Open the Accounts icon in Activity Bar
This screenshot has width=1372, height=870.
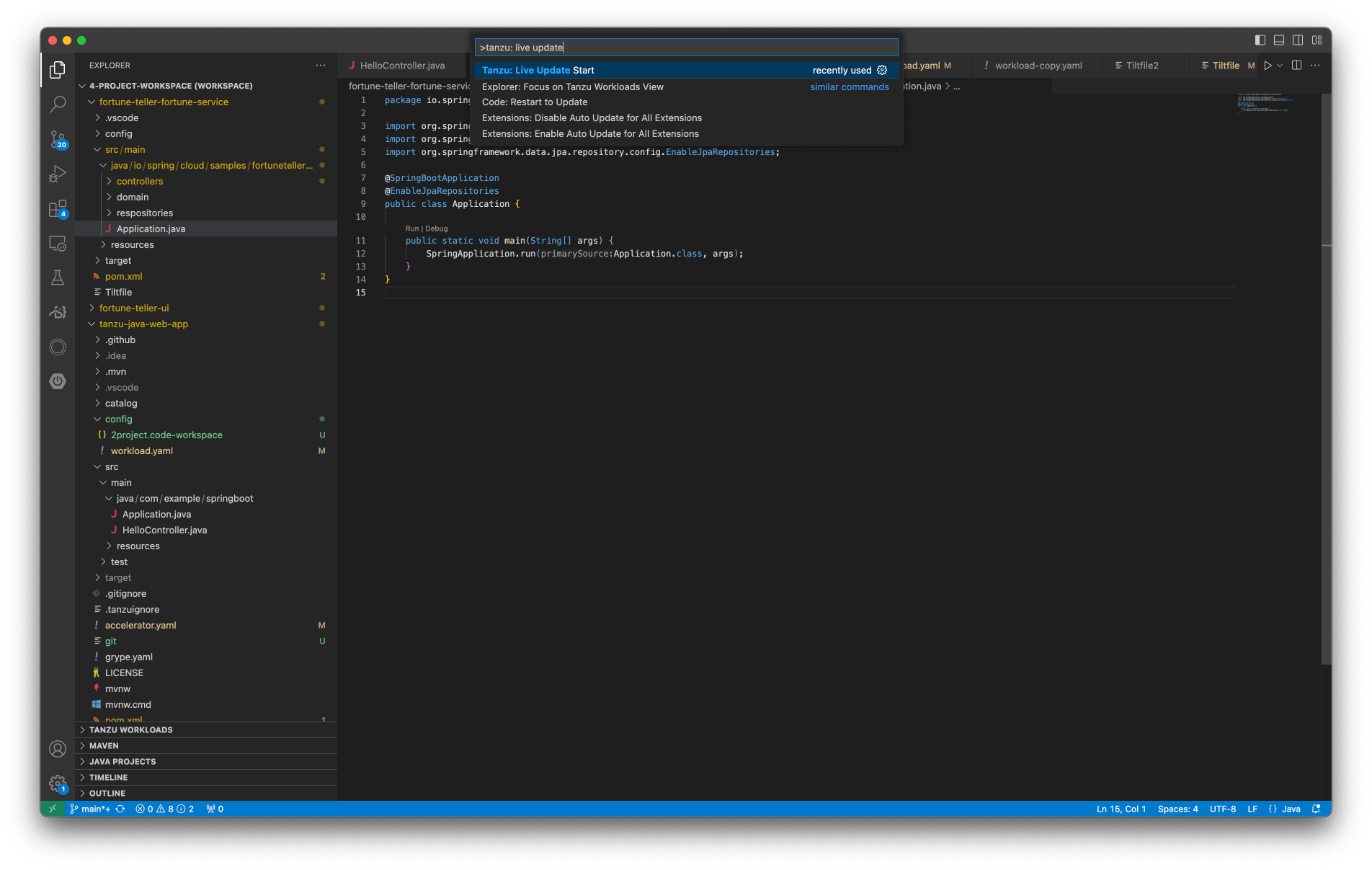click(58, 749)
